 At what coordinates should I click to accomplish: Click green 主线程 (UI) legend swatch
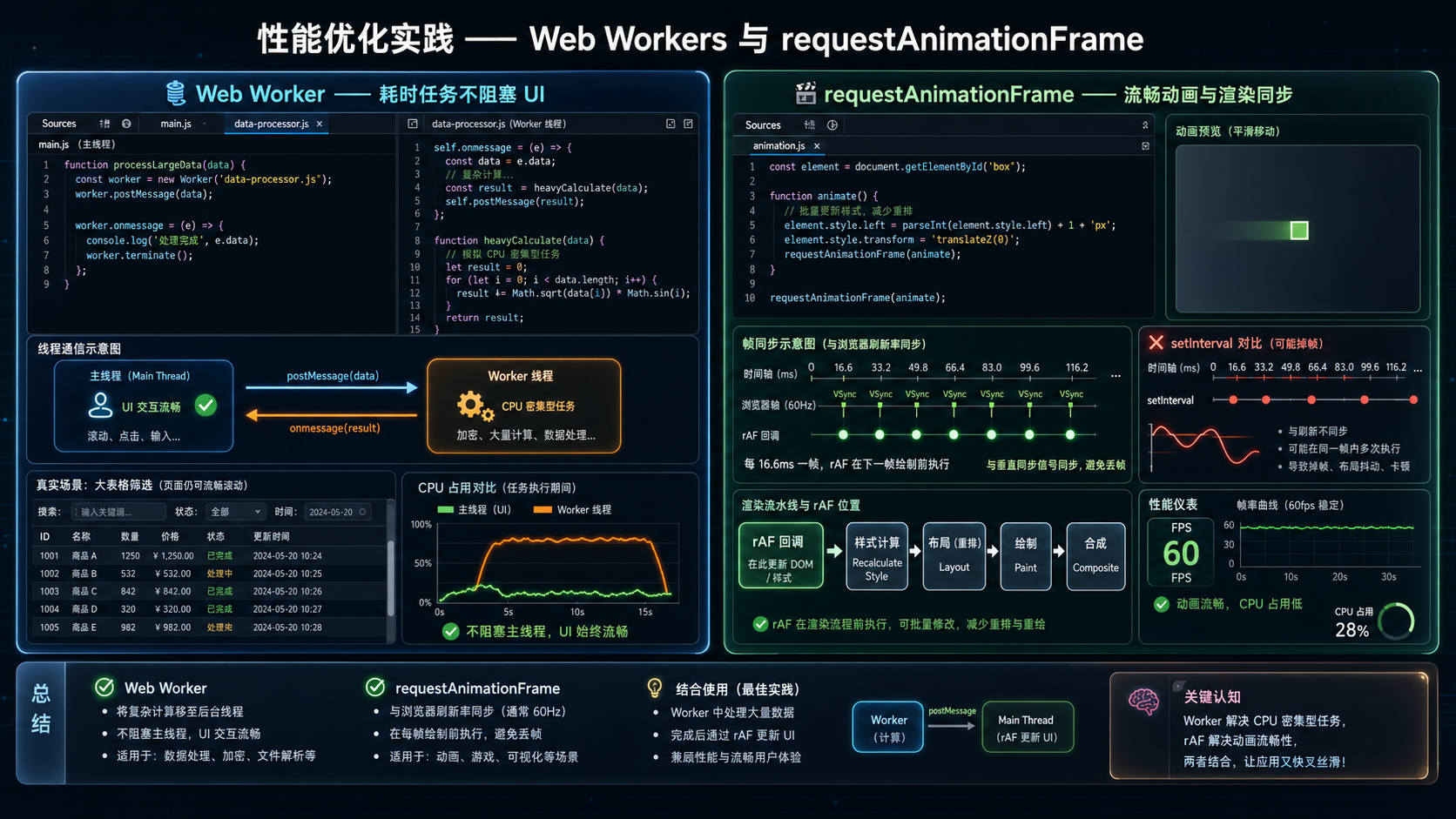pyautogui.click(x=446, y=510)
